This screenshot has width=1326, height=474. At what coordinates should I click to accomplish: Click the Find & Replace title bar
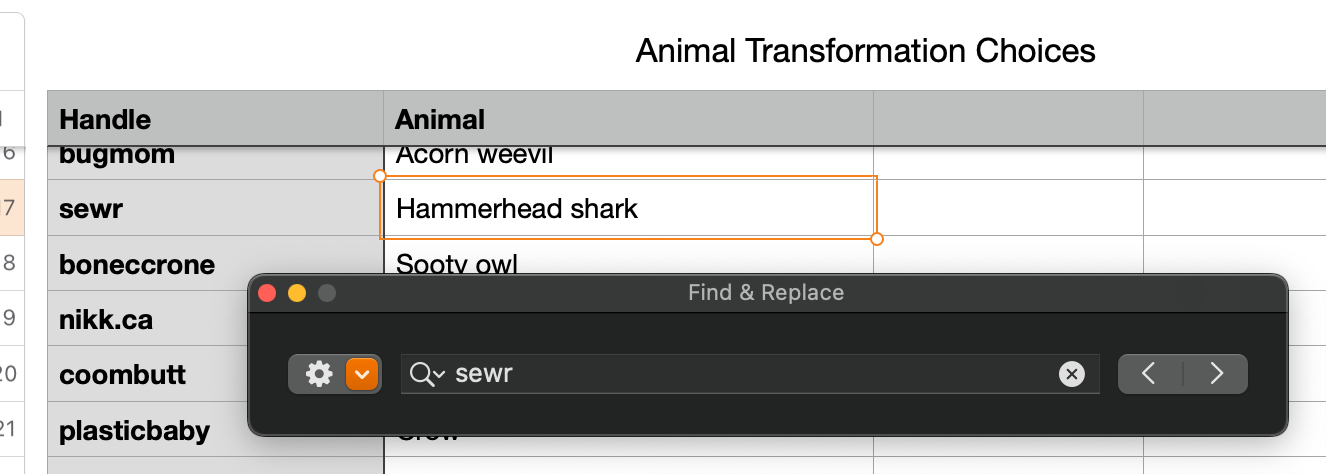pos(765,293)
